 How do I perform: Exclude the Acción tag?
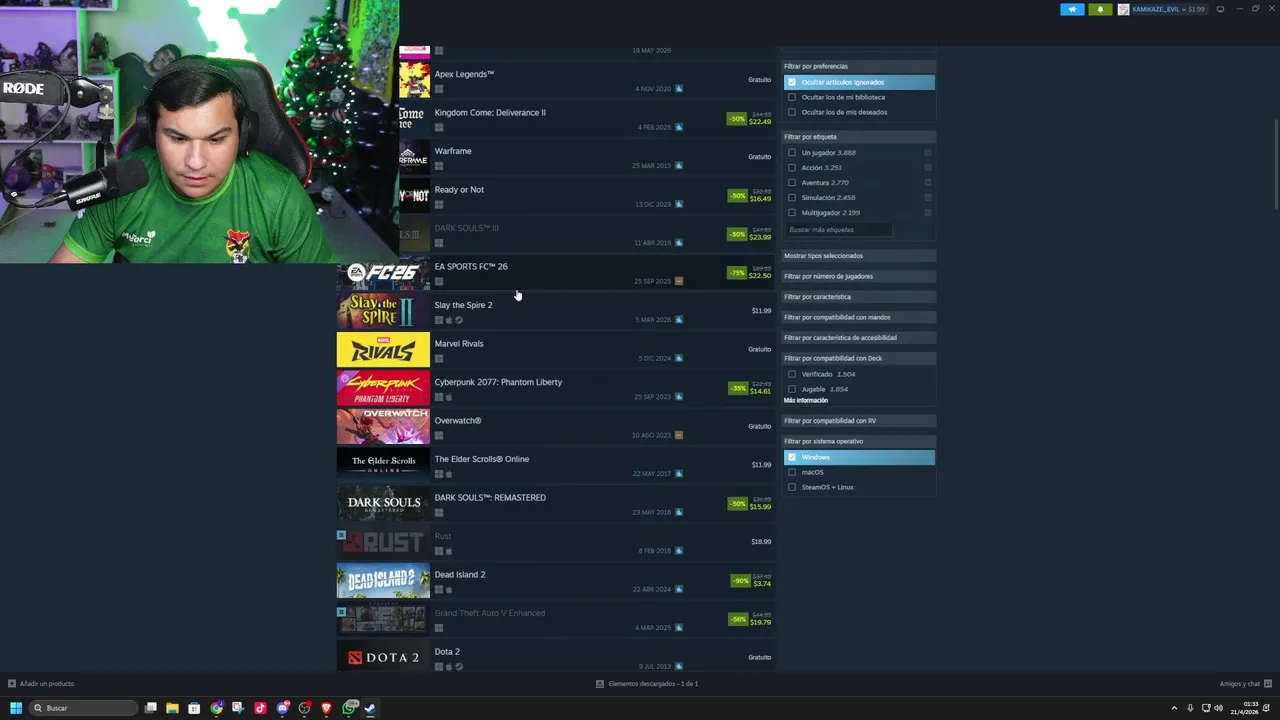(x=928, y=168)
